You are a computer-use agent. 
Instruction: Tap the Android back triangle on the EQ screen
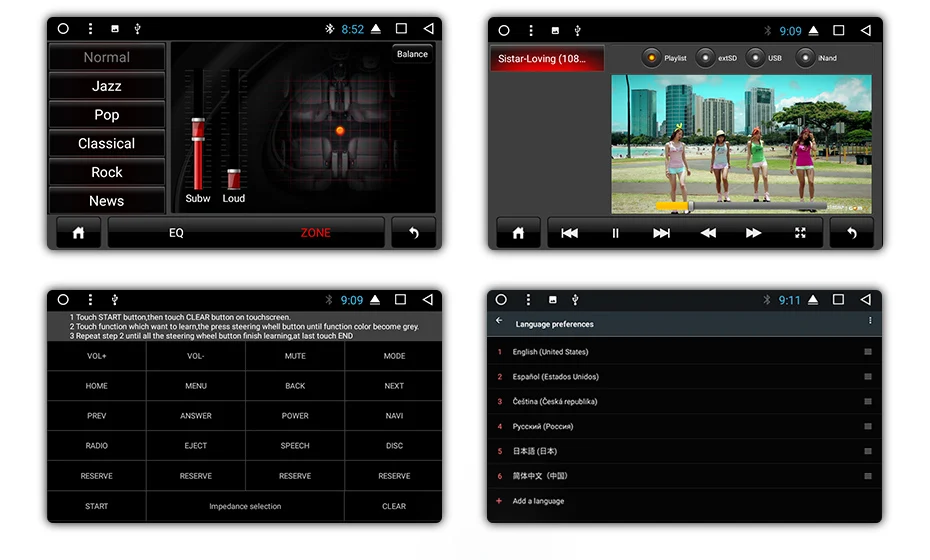(428, 28)
